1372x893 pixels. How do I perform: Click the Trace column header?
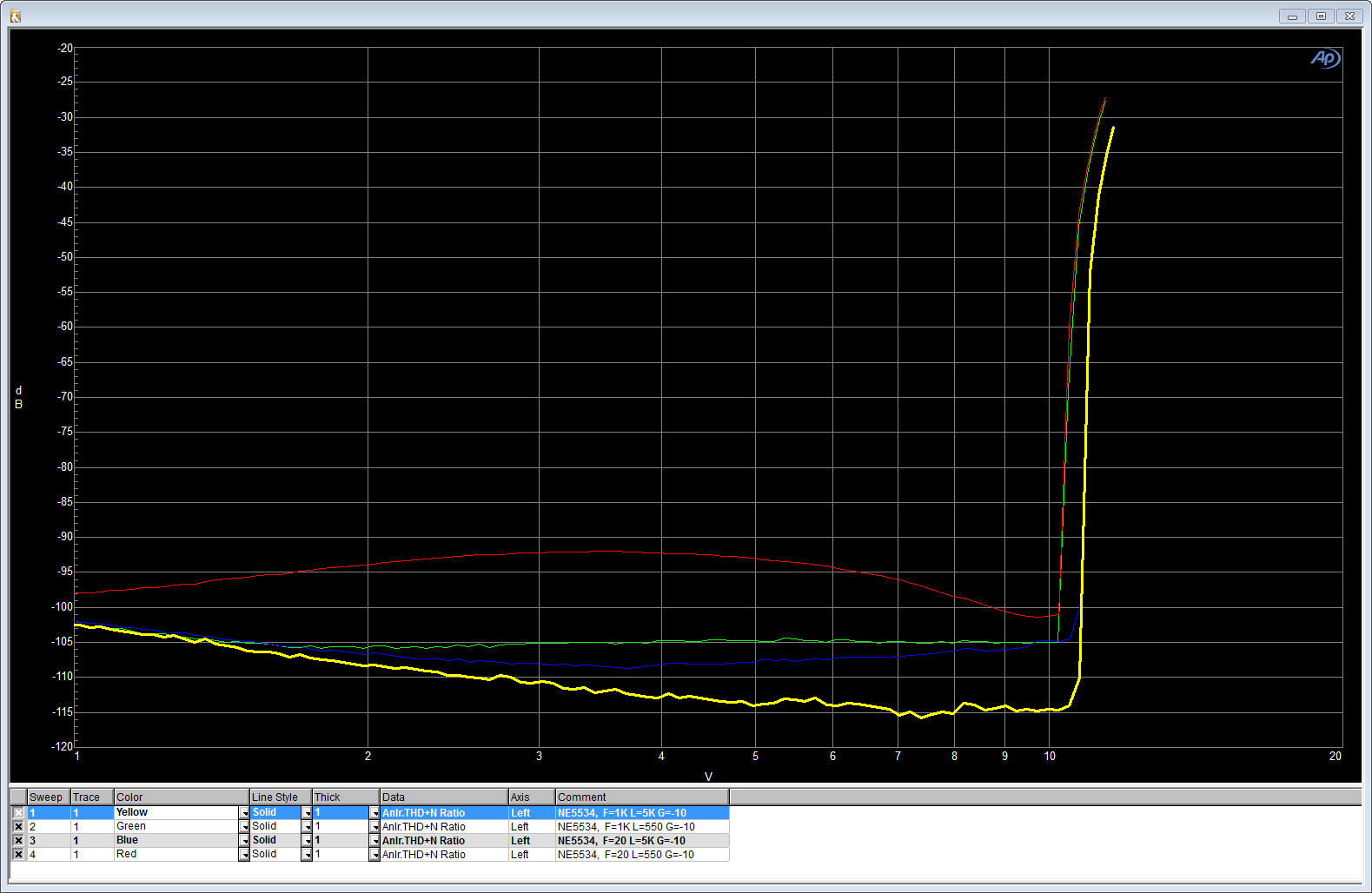click(x=92, y=797)
